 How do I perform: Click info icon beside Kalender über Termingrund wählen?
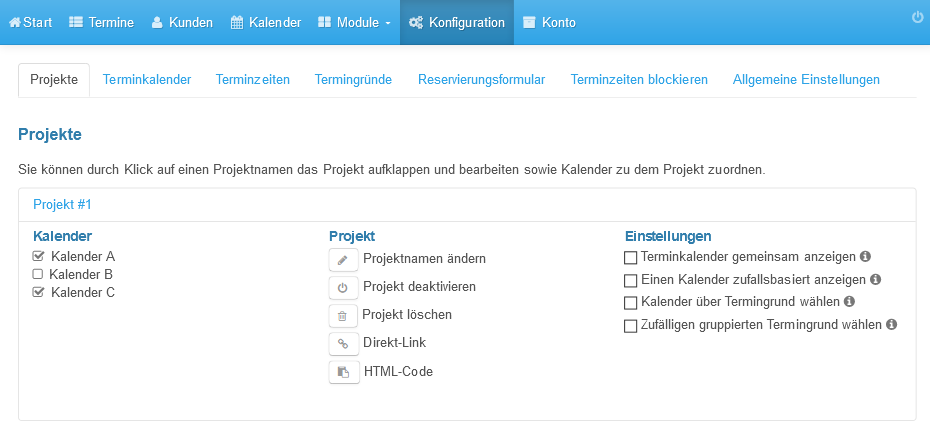849,301
